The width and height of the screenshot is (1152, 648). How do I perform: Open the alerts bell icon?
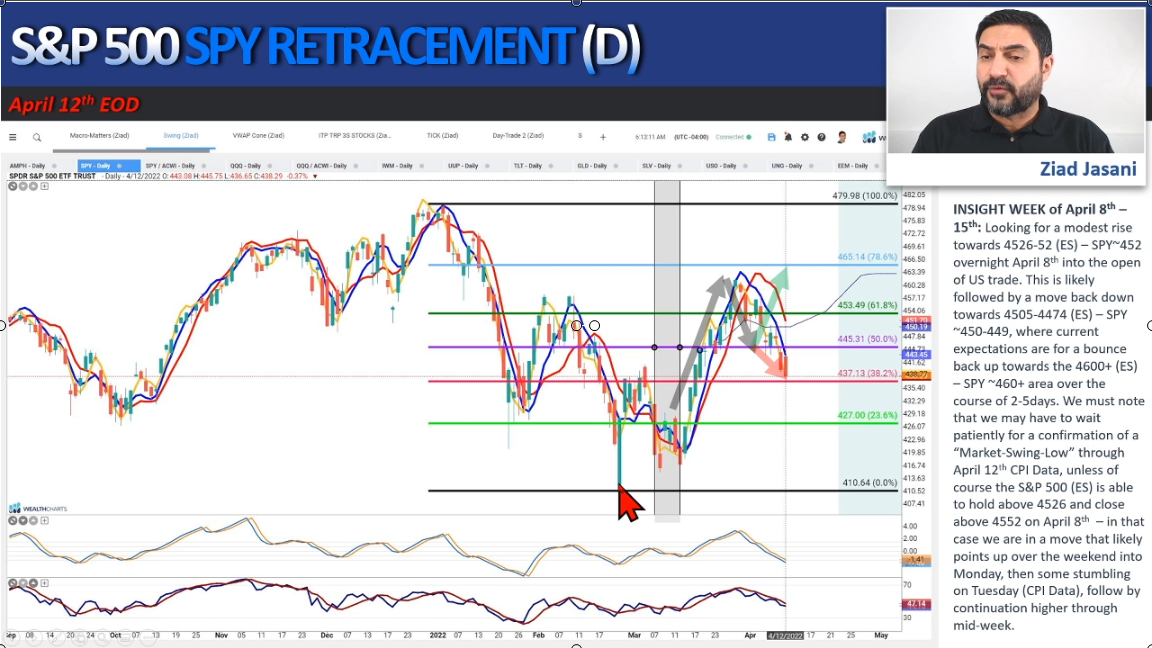788,137
